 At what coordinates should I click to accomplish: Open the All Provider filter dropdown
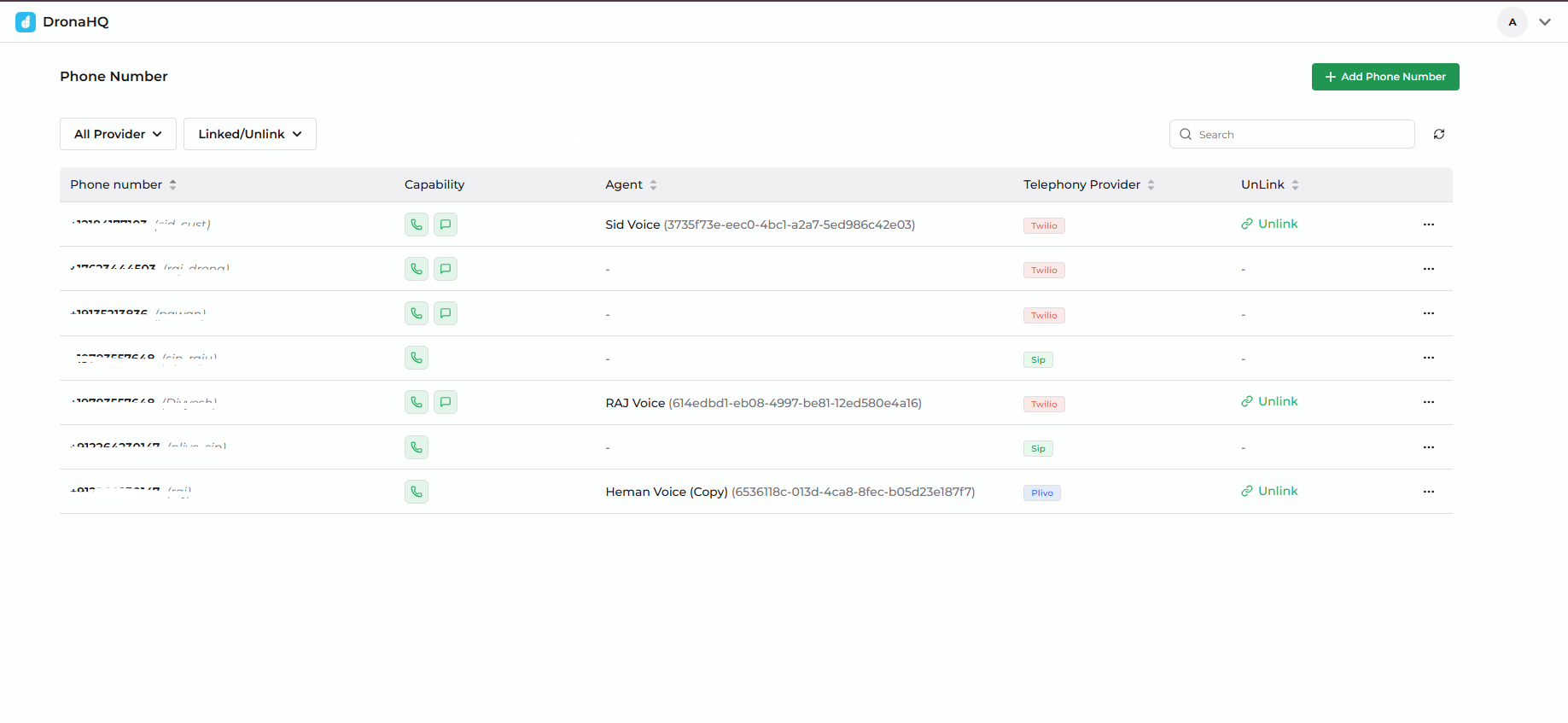[x=118, y=134]
